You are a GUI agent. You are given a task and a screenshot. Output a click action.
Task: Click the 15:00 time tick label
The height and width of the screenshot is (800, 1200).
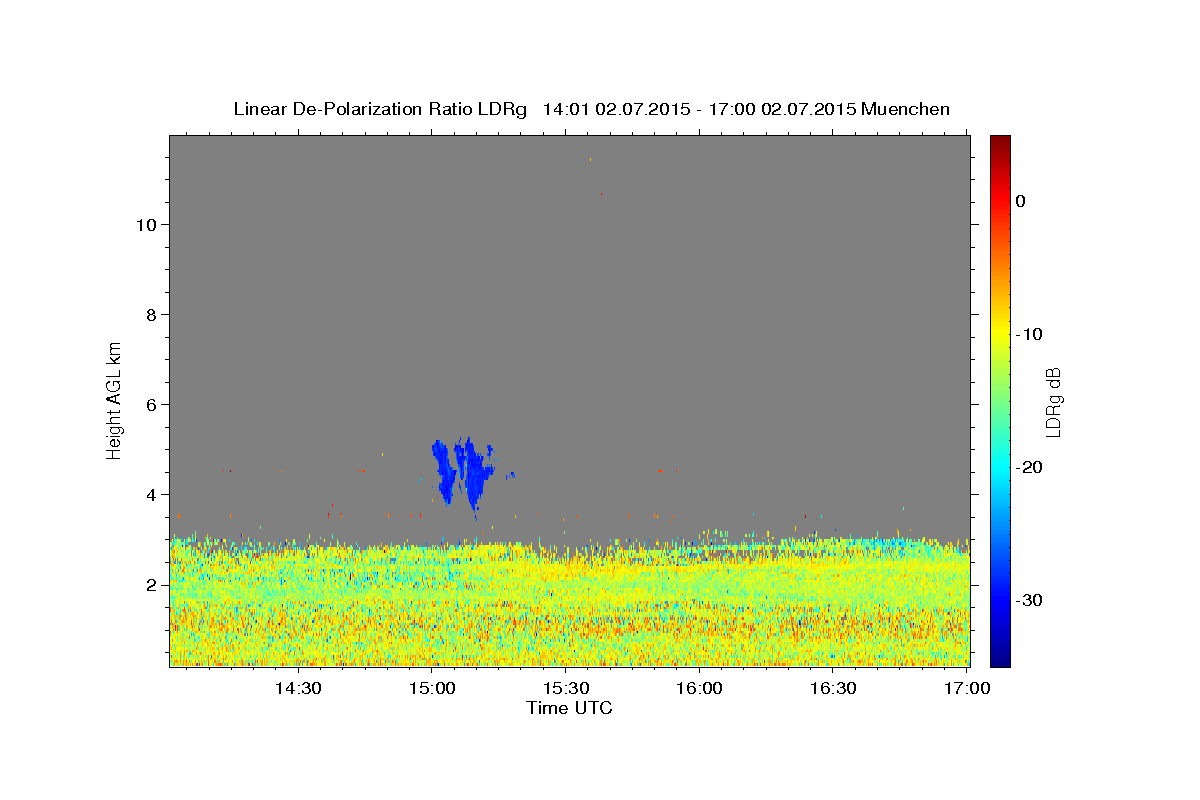point(432,688)
